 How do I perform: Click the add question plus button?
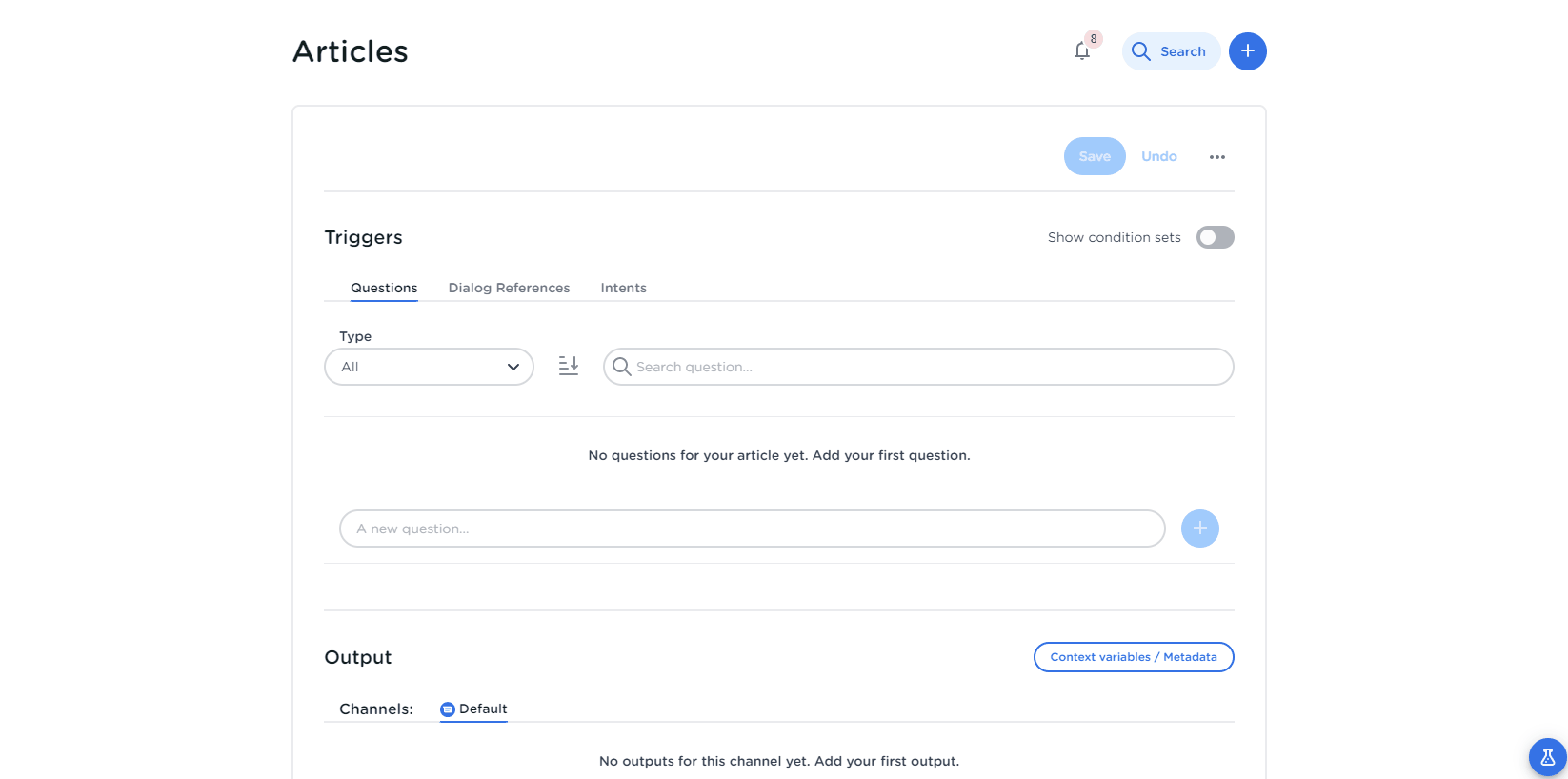pyautogui.click(x=1199, y=529)
